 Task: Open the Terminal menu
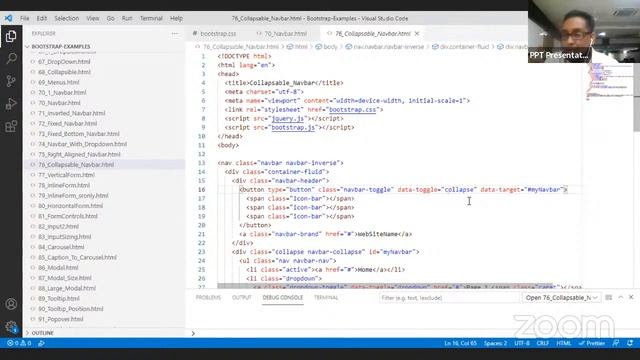(151, 18)
